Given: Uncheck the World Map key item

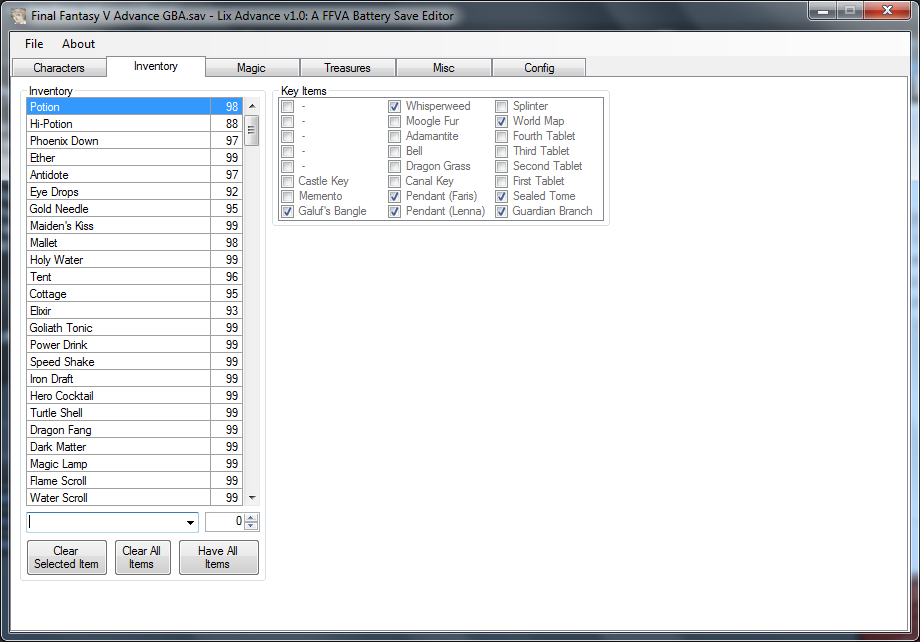Looking at the screenshot, I should pos(502,121).
